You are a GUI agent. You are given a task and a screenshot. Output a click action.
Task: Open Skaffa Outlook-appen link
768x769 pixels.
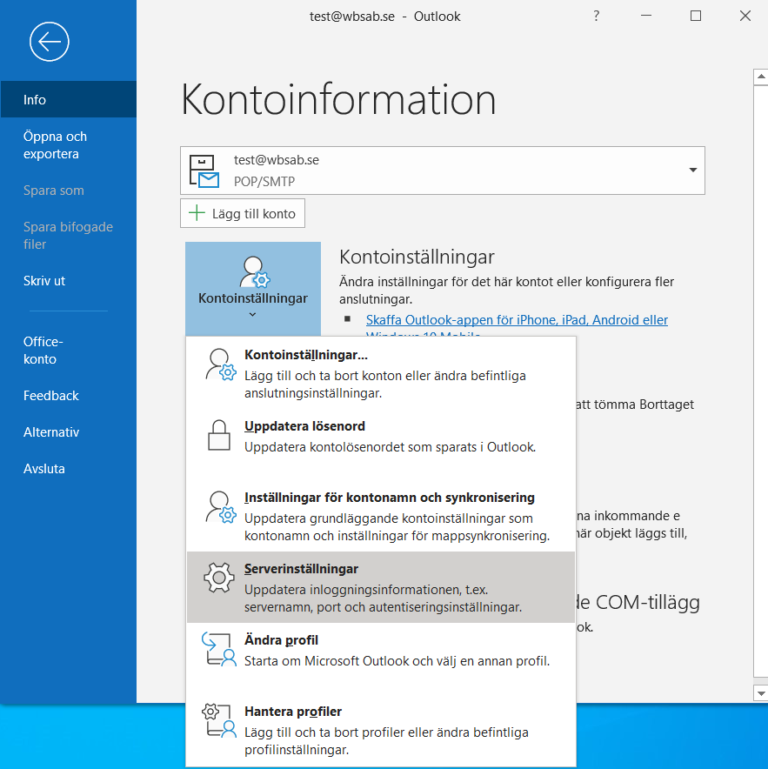point(516,320)
